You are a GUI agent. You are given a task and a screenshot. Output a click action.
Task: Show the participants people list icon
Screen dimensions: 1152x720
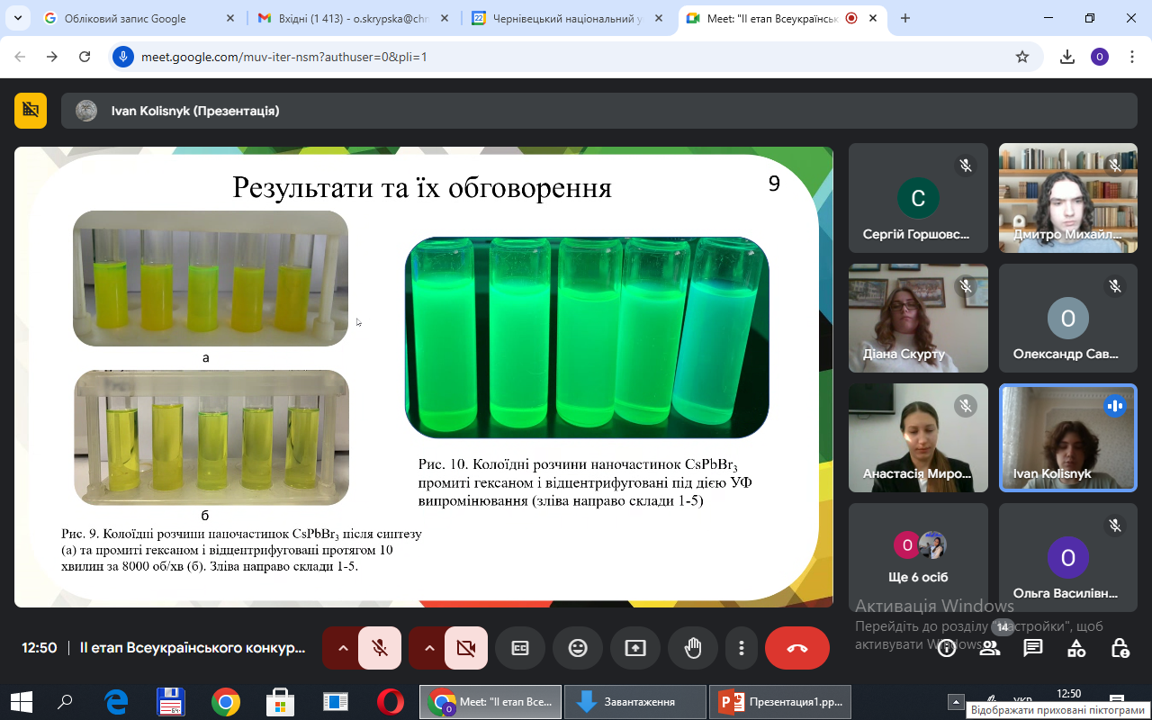click(x=990, y=648)
